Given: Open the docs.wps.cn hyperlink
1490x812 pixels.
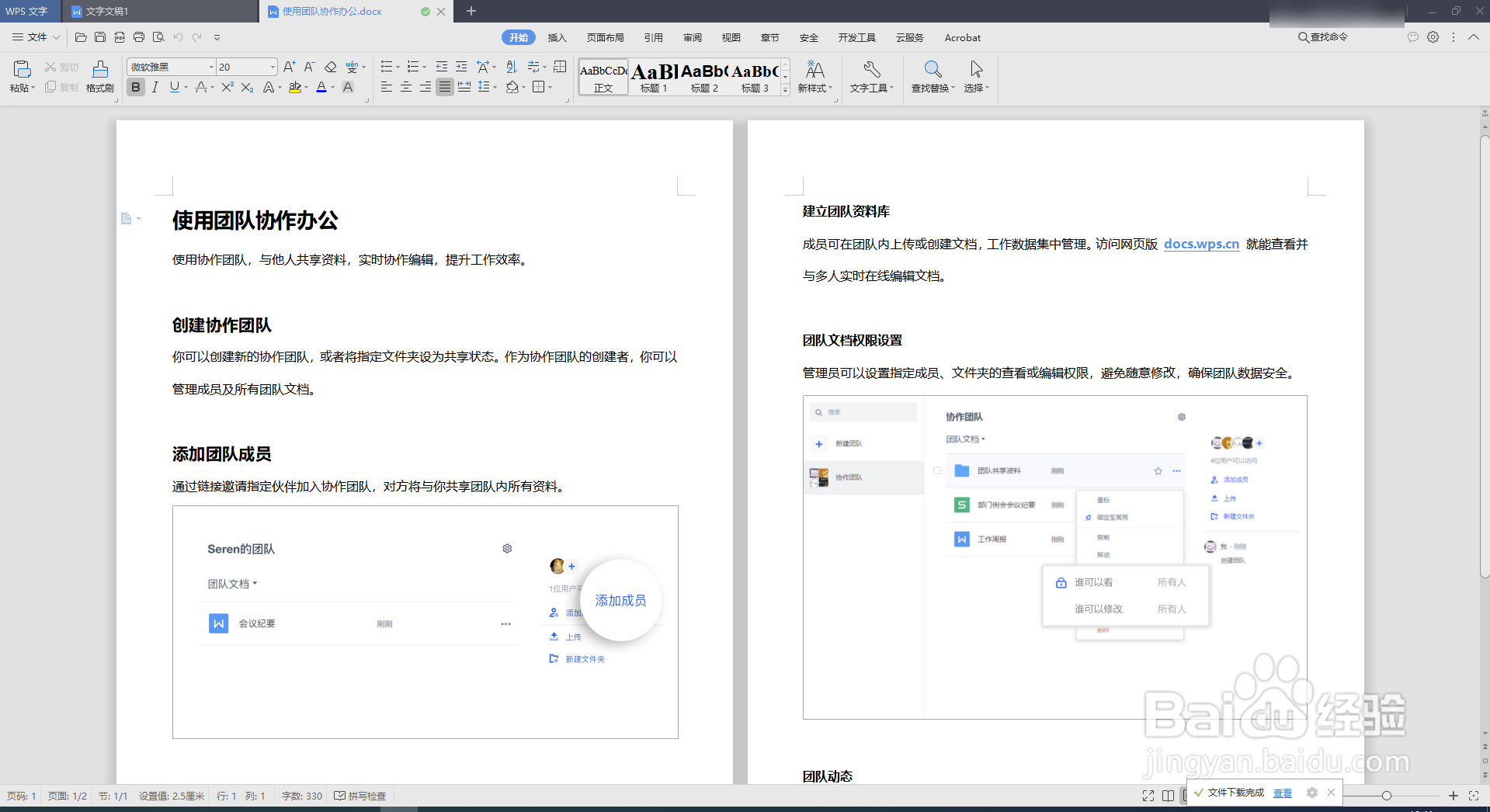Looking at the screenshot, I should tap(1201, 244).
